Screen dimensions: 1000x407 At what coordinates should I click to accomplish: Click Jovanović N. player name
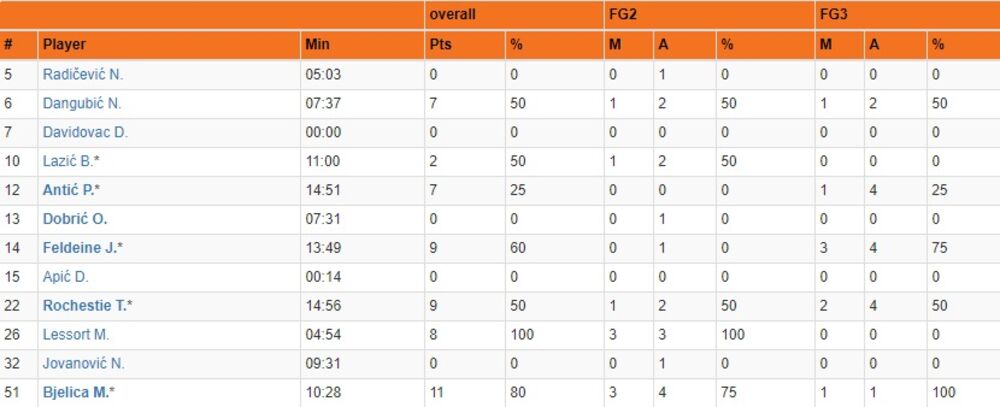(x=84, y=364)
